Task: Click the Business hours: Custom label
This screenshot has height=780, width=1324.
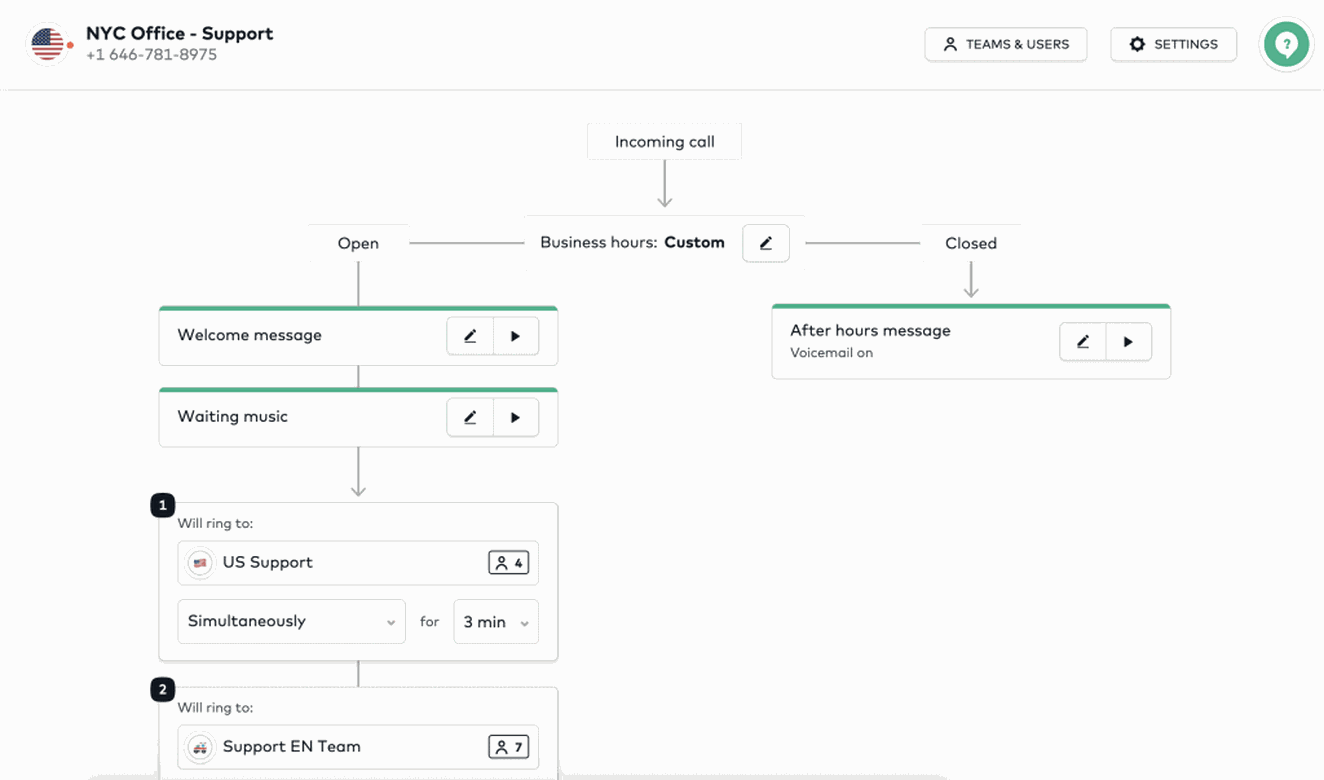Action: 632,243
